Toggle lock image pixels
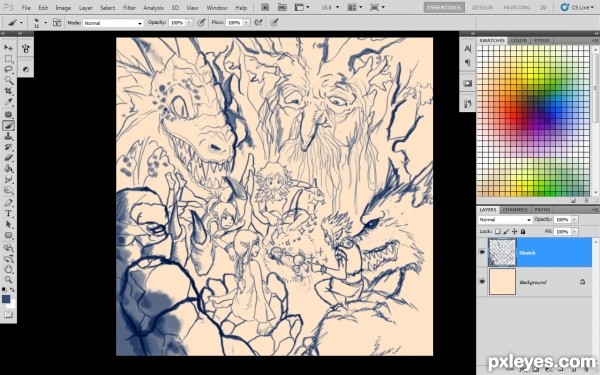Screen dimensions: 600x375 pos(506,232)
